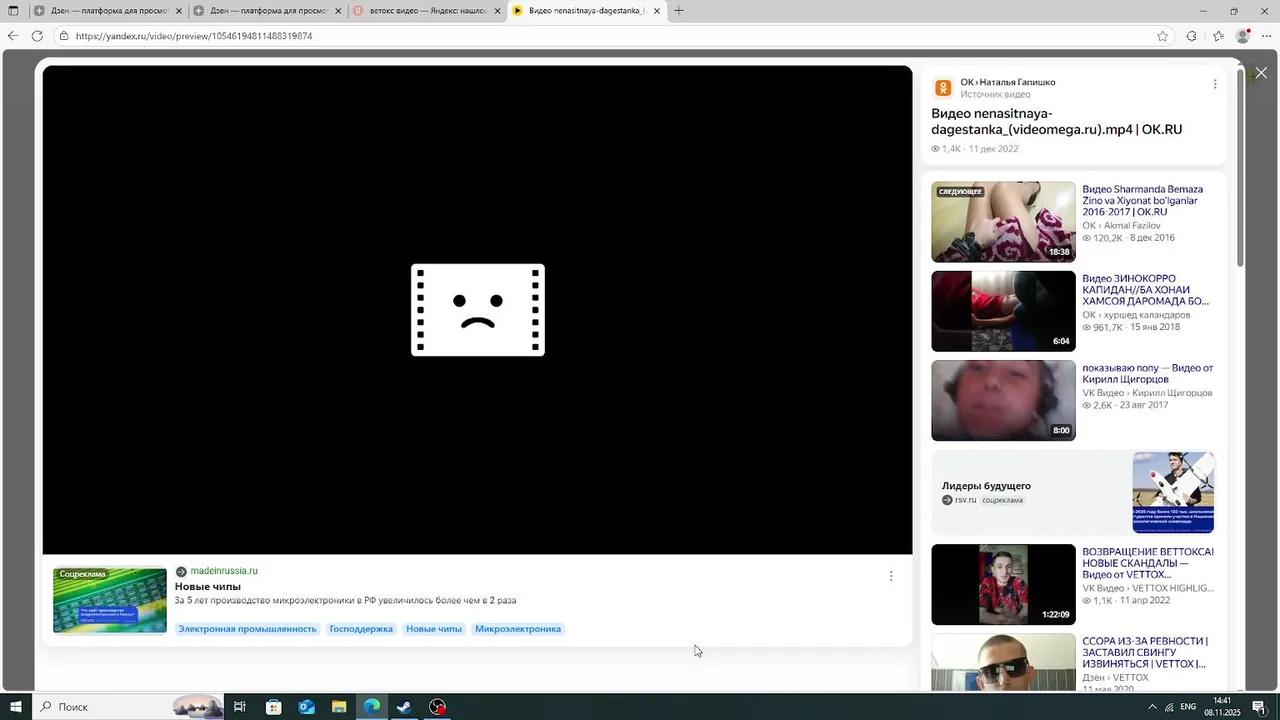Screen dimensions: 1280x720
Task: Open madeinrussia.ru ad link
Action: tap(224, 571)
